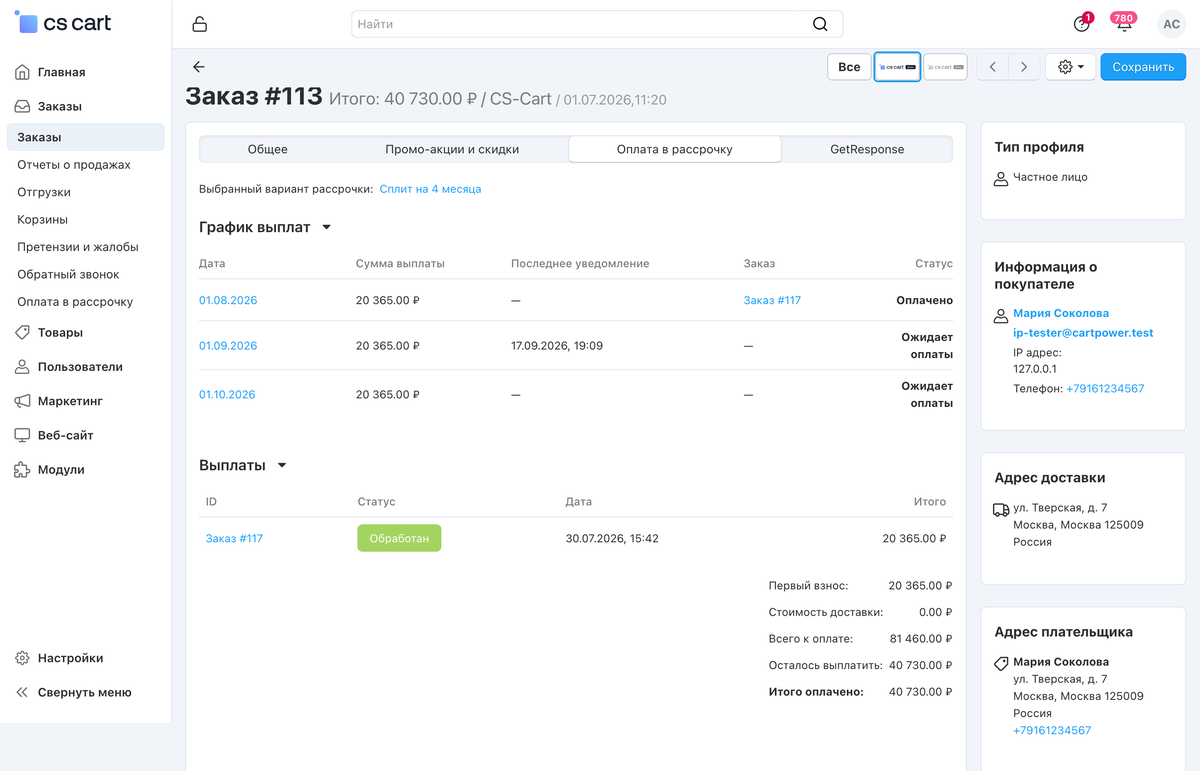Click the Настройки gear icon in sidebar
This screenshot has width=1200, height=771.
(22, 658)
